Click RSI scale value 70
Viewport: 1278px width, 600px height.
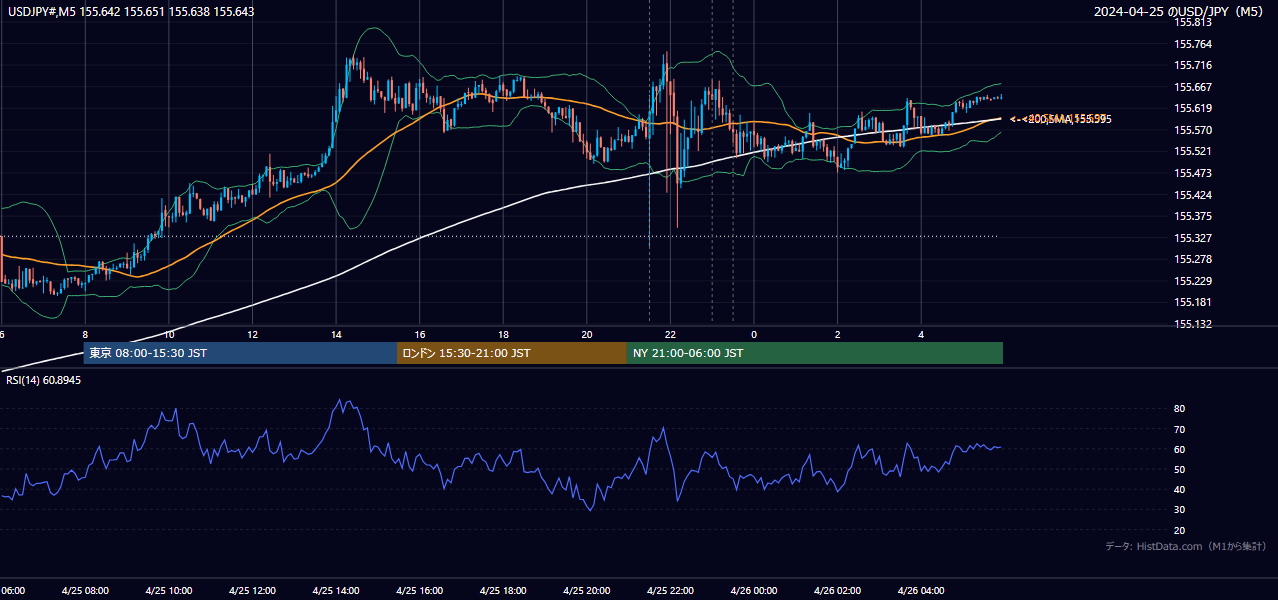tap(1180, 429)
